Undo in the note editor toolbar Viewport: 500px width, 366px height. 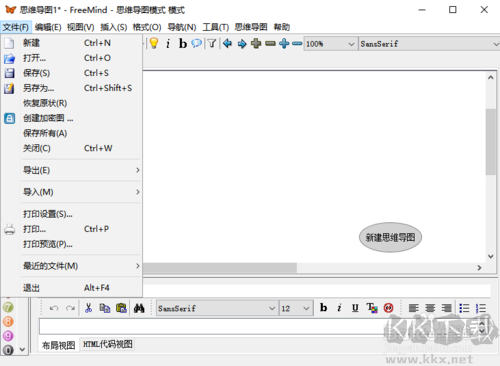tap(54, 308)
